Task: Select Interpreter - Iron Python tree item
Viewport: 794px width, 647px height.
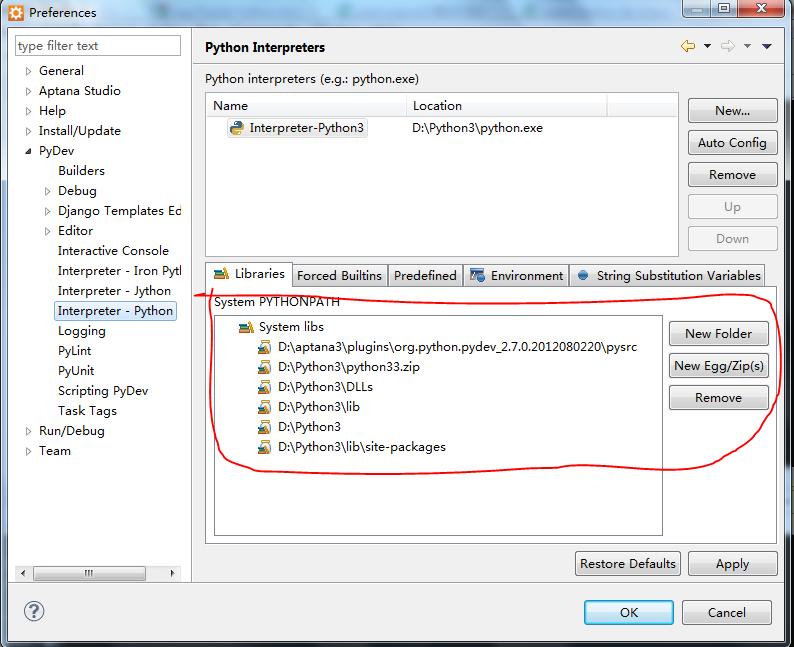Action: (119, 271)
